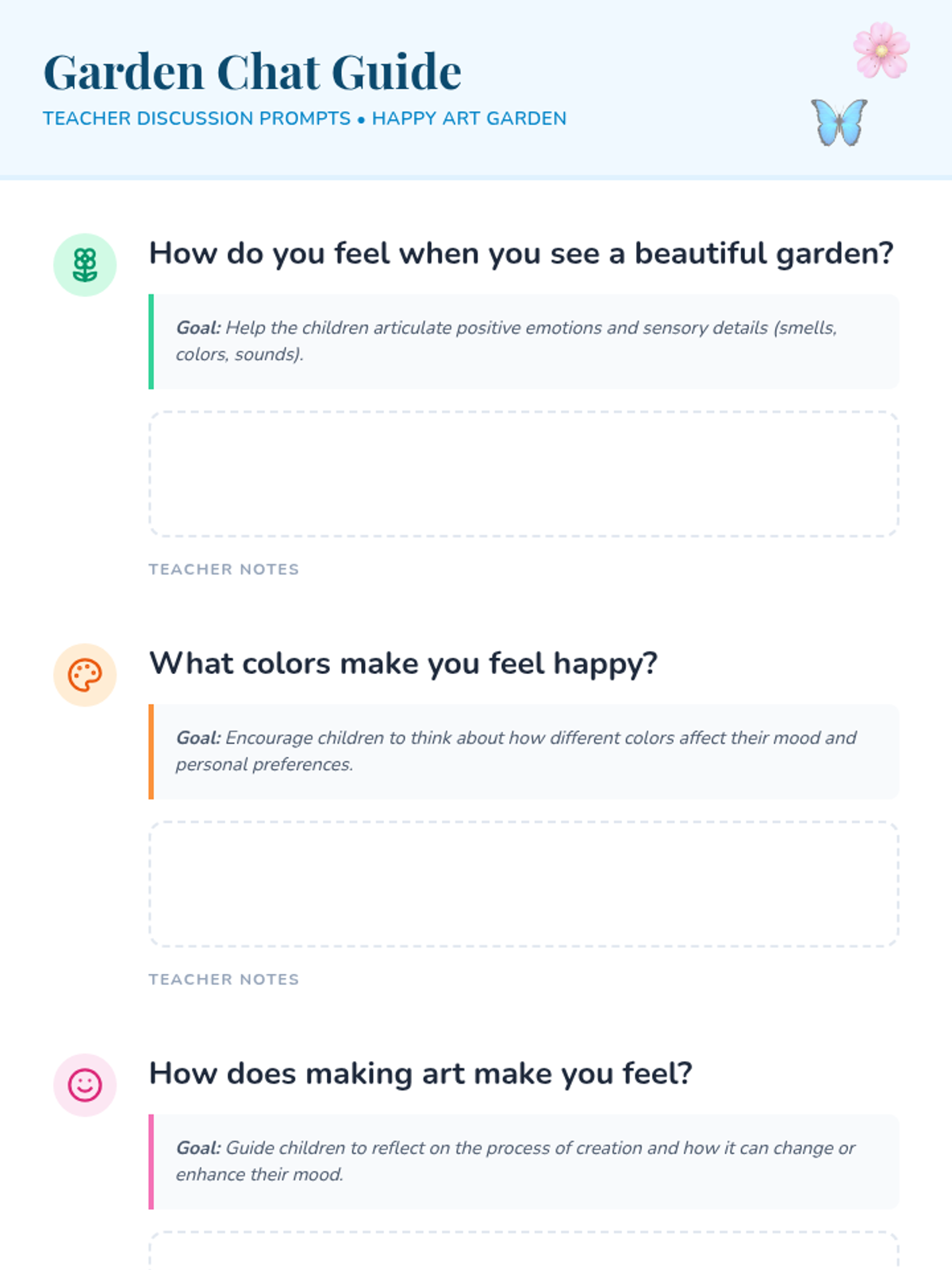Click the 'What colors make you feel happy?' heading
952x1270 pixels.
403,664
